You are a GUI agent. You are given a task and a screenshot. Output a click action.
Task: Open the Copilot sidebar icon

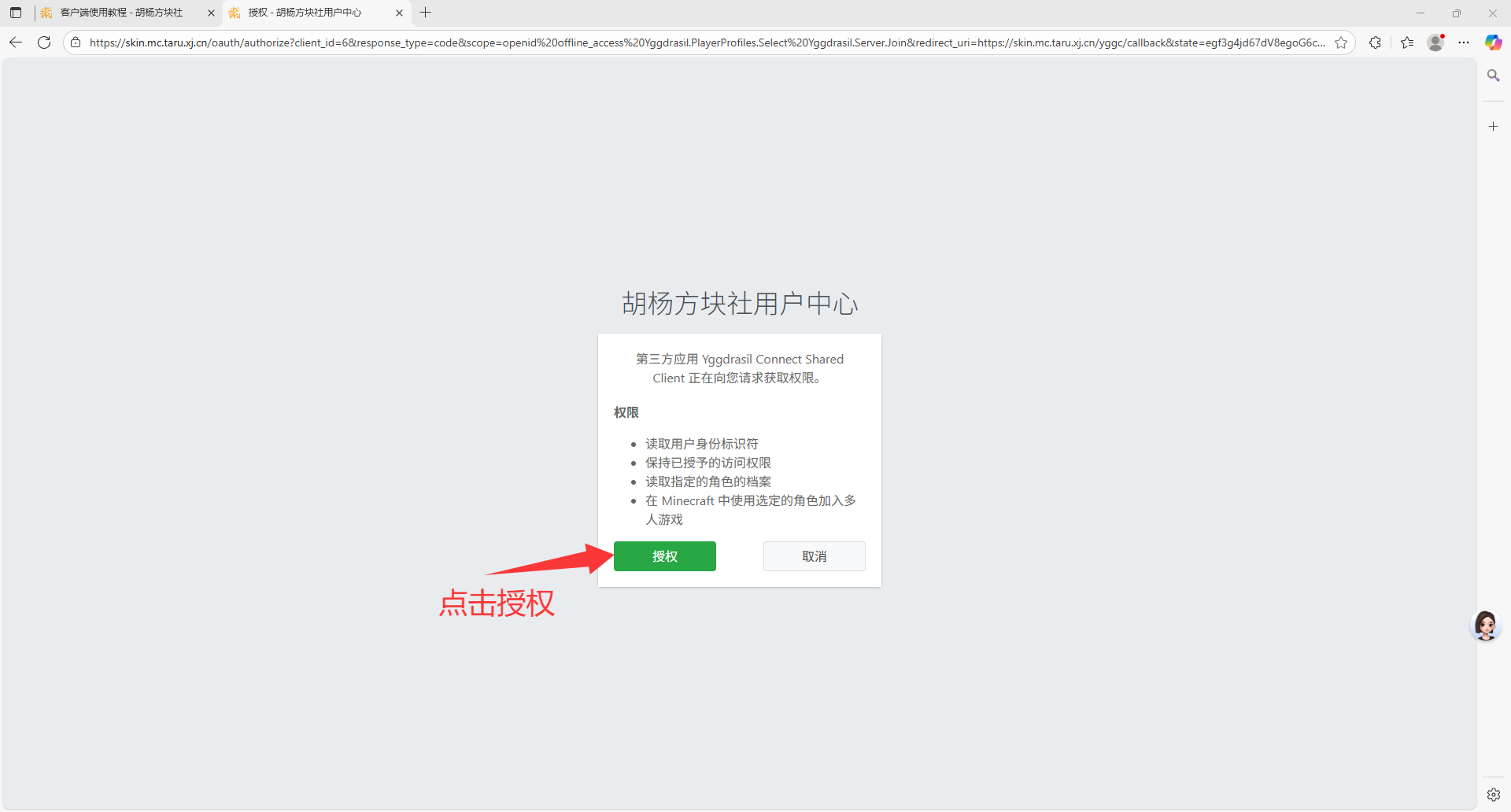pyautogui.click(x=1493, y=42)
